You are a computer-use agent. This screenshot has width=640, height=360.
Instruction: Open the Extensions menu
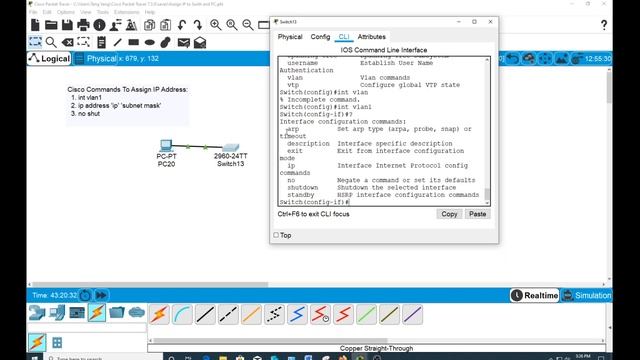tap(127, 12)
